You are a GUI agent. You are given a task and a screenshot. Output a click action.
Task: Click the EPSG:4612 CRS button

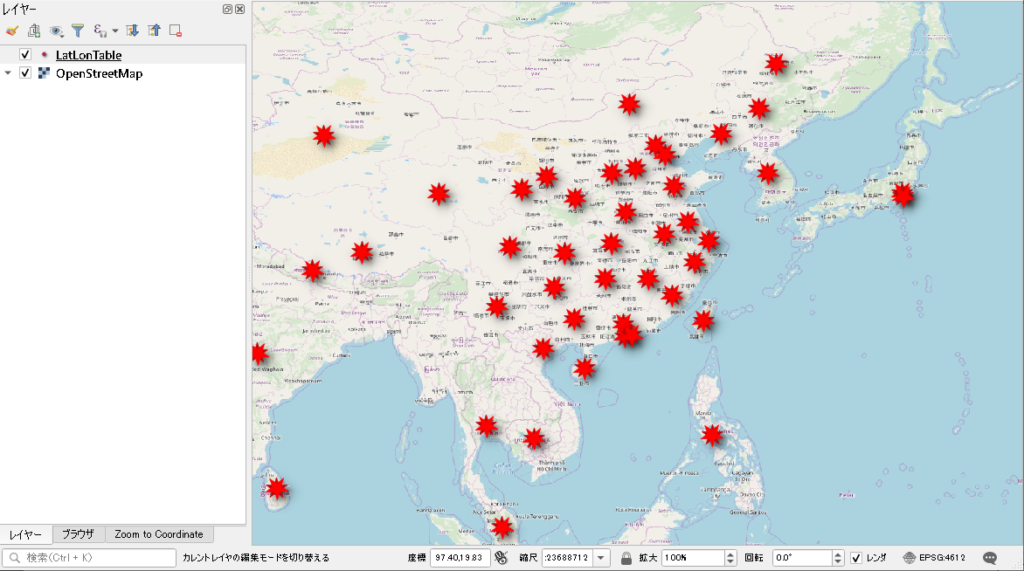pos(934,557)
